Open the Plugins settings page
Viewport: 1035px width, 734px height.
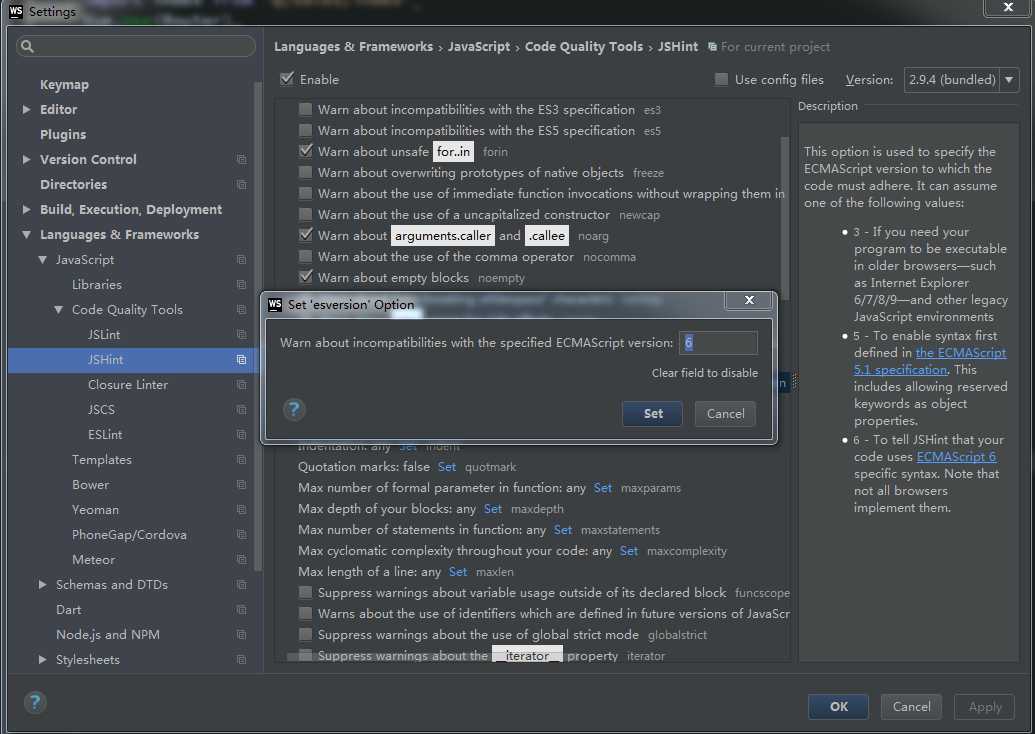[63, 135]
